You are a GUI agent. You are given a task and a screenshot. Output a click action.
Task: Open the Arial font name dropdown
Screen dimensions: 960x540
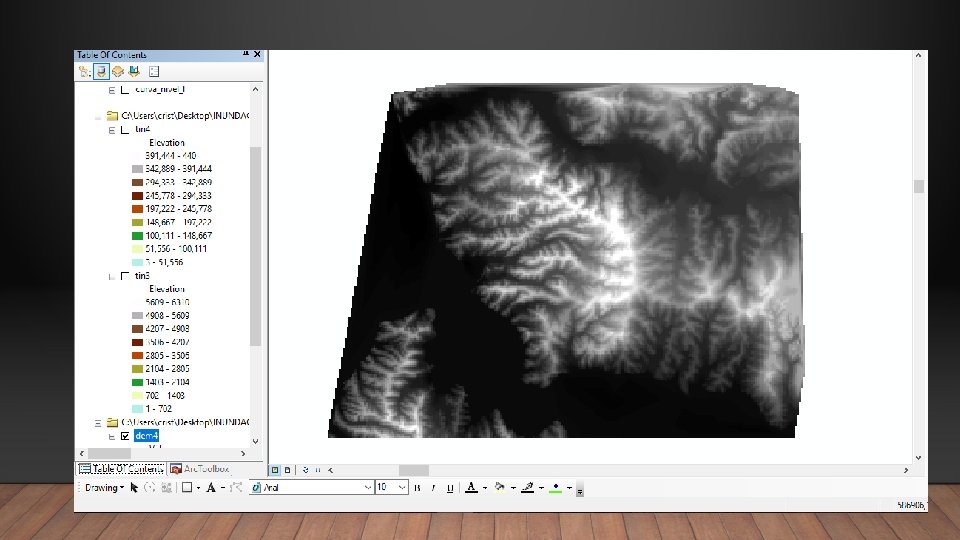[367, 487]
